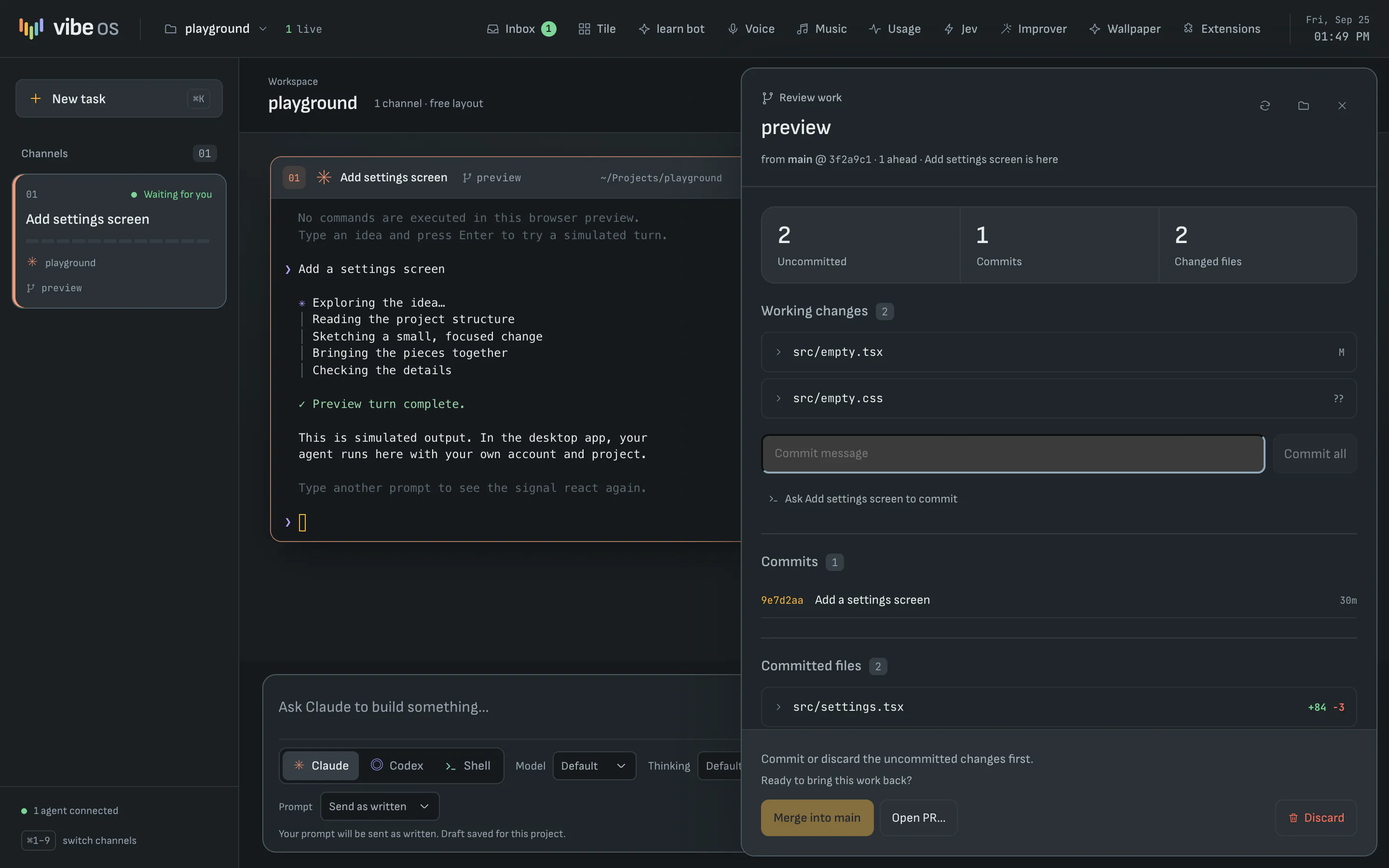The image size is (1389, 868).
Task: Click the Channels count badge 01
Action: 204,153
